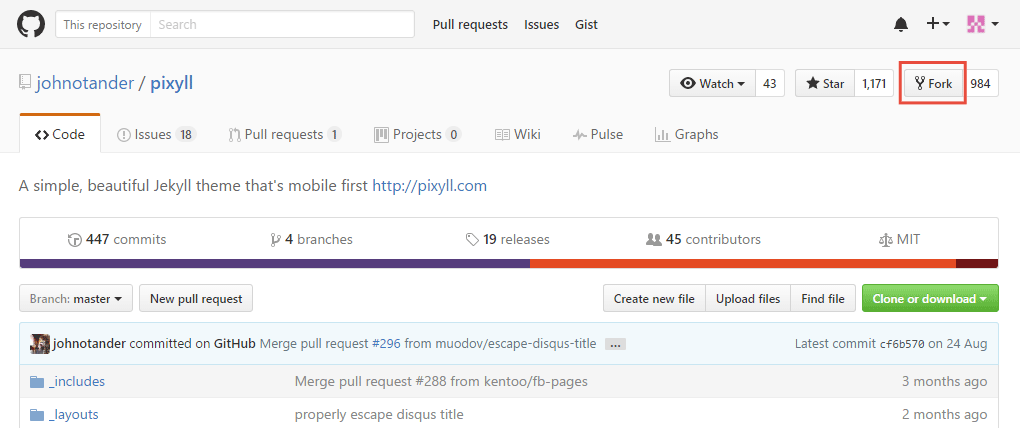This screenshot has height=428, width=1020.
Task: Open johnotander commit author link
Action: click(x=89, y=343)
